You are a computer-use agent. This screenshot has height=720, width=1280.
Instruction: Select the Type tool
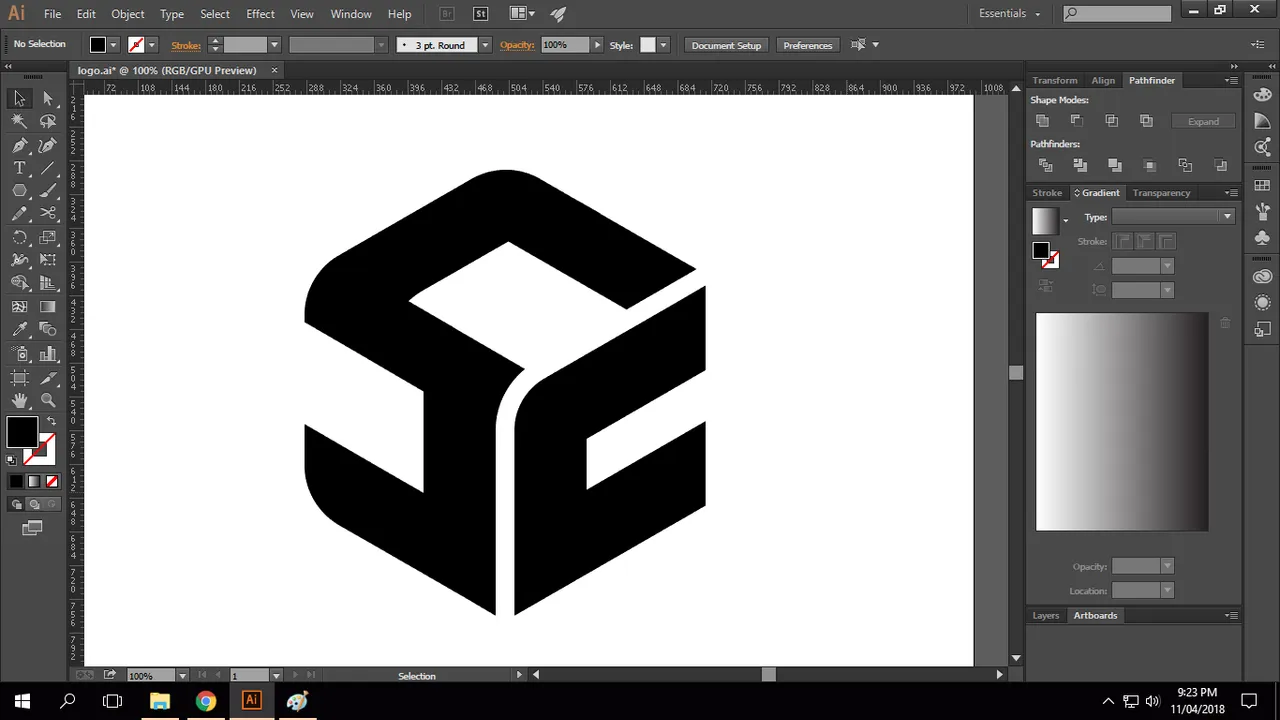19,168
